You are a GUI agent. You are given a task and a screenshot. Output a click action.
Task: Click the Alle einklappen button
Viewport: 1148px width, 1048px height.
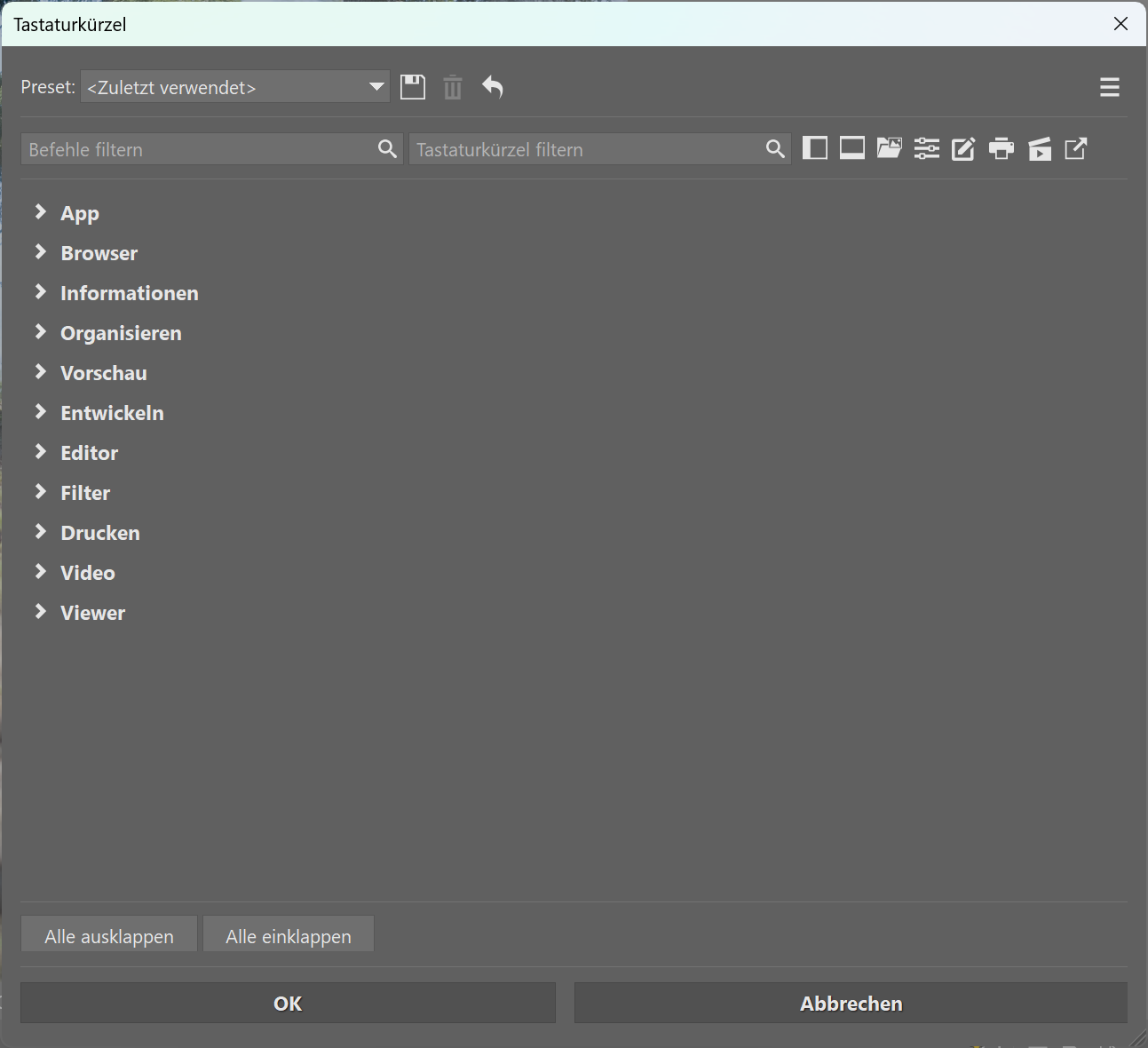pyautogui.click(x=289, y=936)
